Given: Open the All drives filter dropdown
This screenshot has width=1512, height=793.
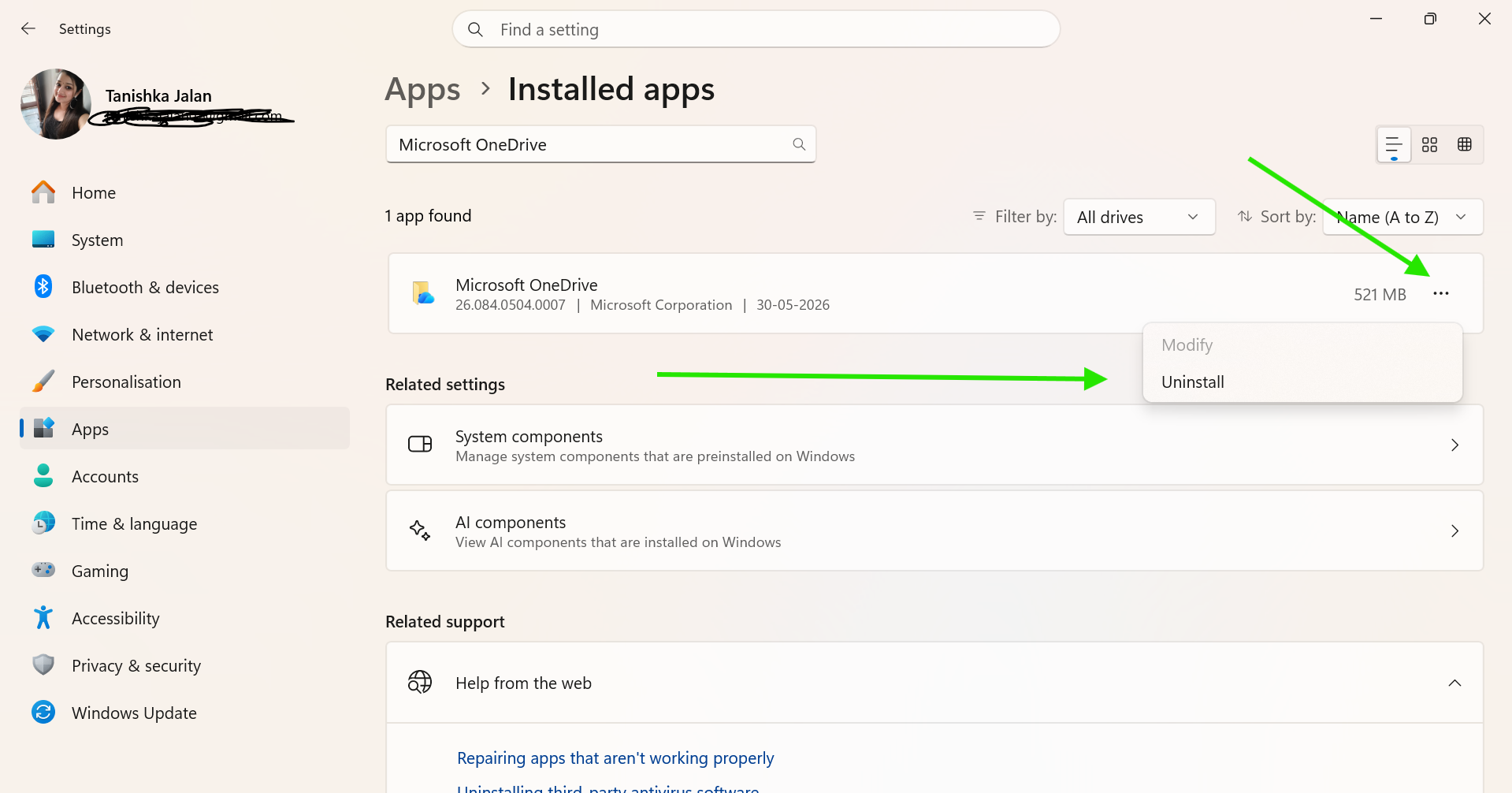Looking at the screenshot, I should coord(1139,217).
